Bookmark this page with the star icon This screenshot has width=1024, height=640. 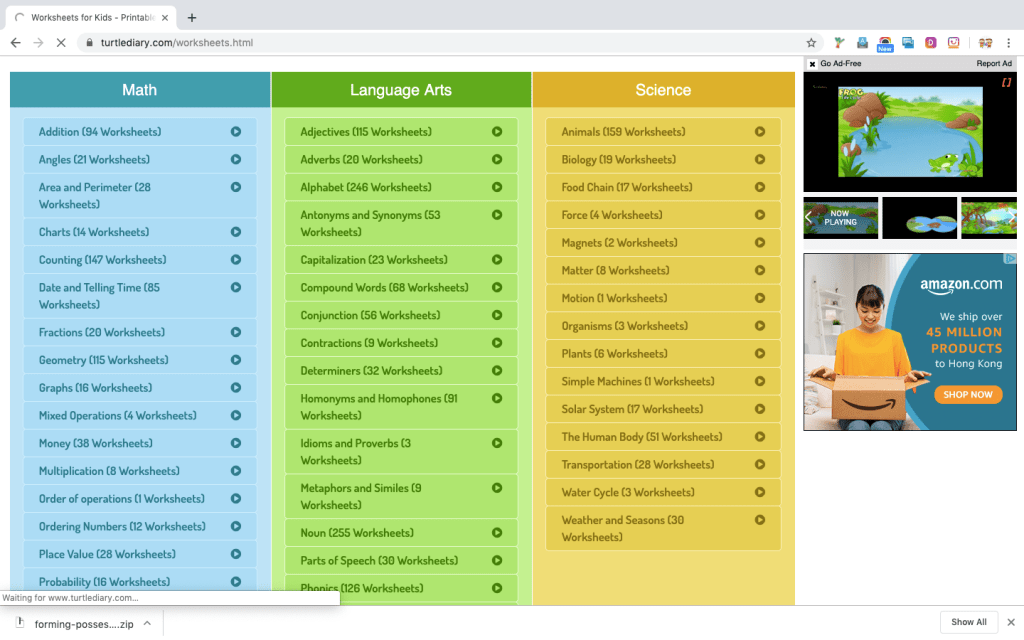point(811,43)
